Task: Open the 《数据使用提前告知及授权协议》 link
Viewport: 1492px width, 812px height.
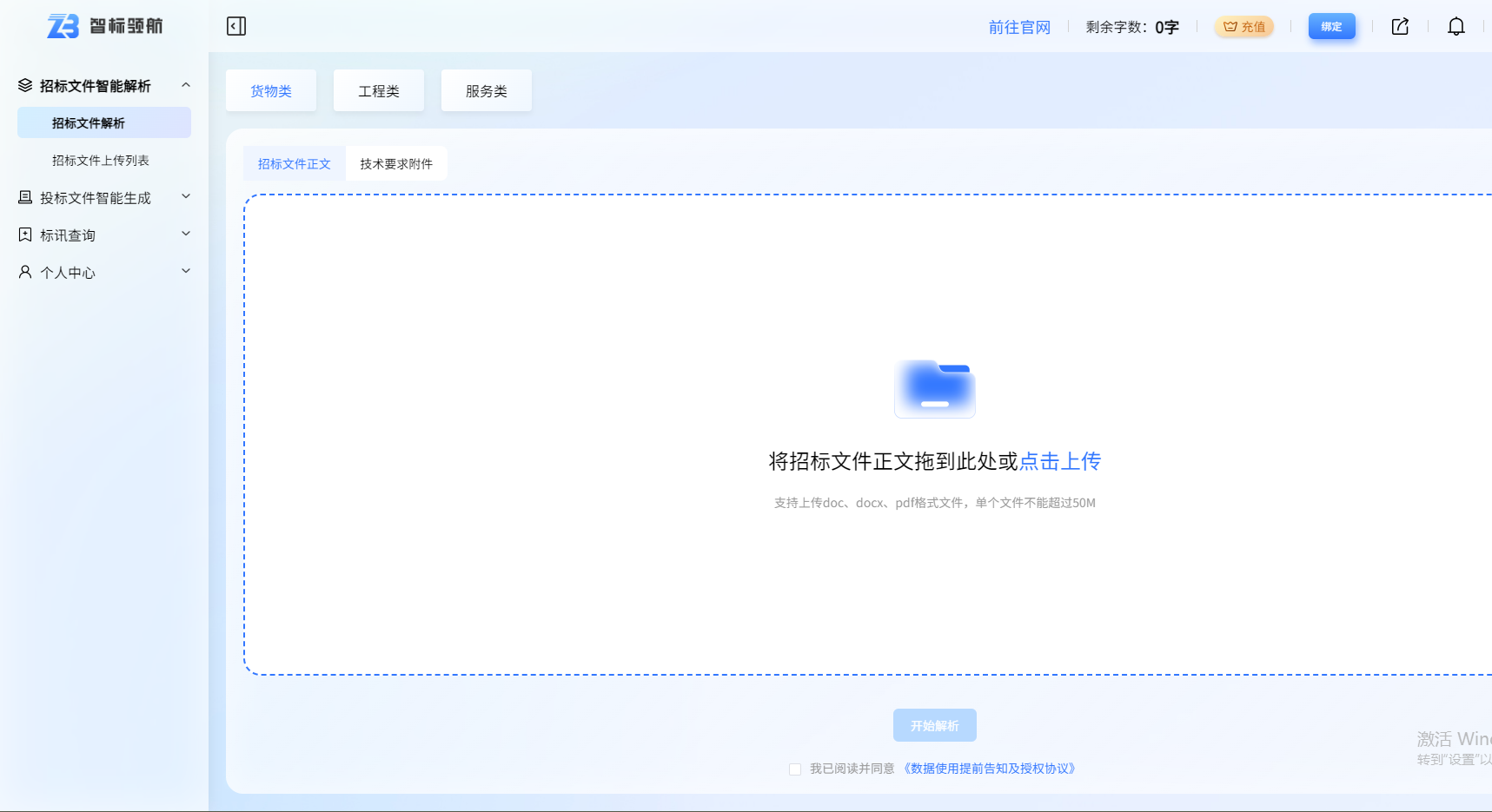Action: tap(990, 769)
